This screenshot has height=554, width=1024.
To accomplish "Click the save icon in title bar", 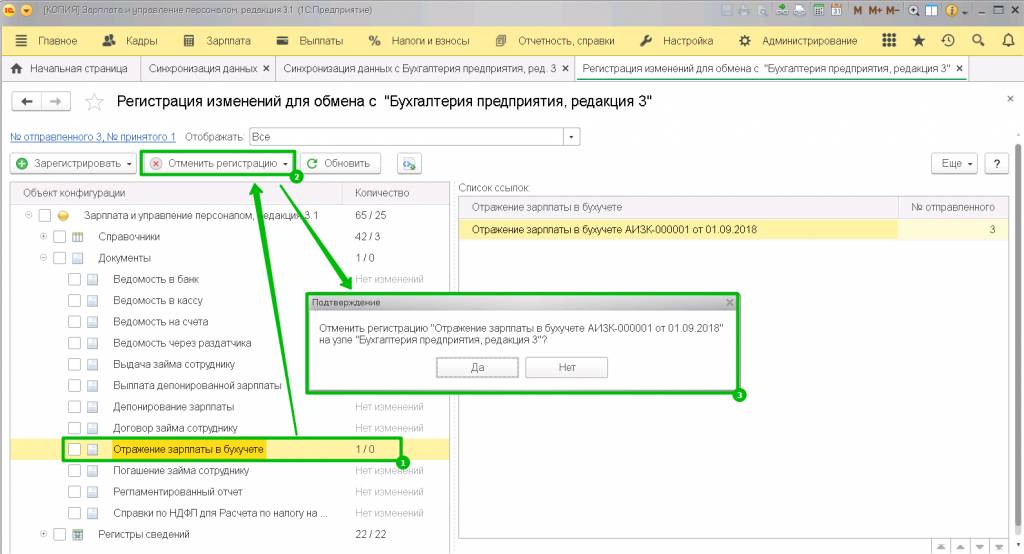I will tap(727, 10).
